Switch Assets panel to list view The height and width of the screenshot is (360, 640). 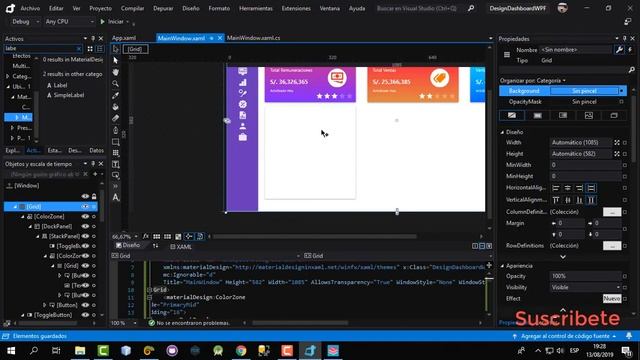[100, 49]
